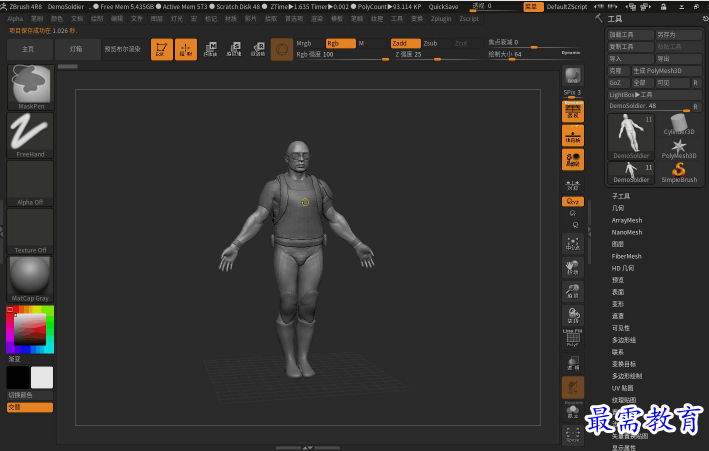
Task: Select the Cylinder3D tool
Action: coord(679,124)
